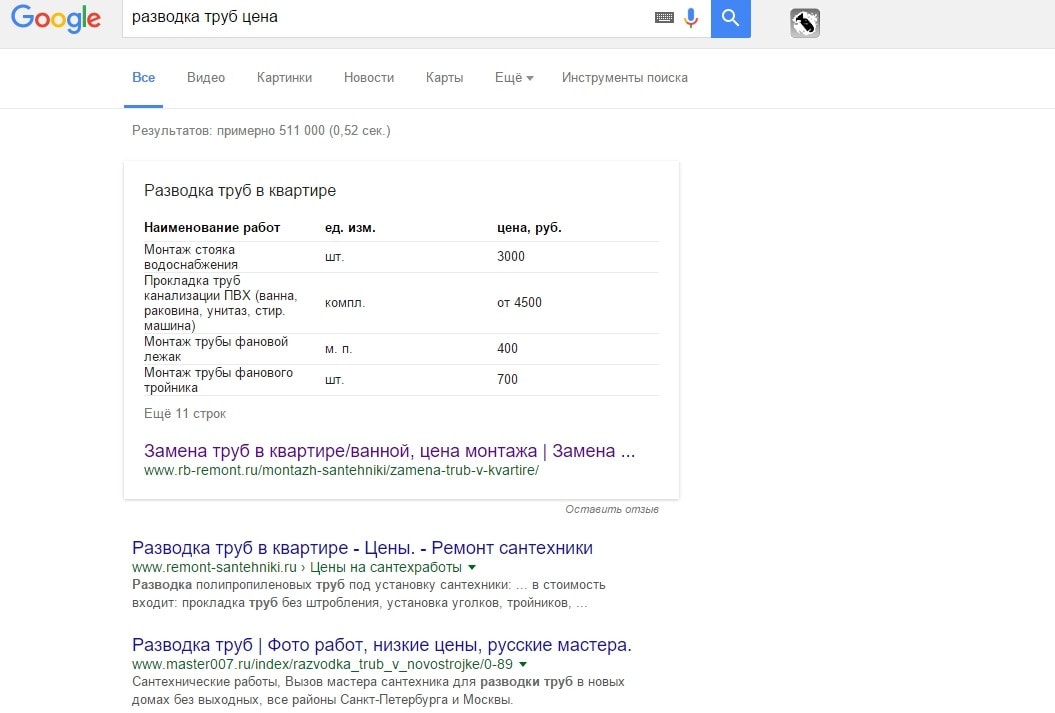Click the Google logo
Viewport: 1055px width, 713px height.
point(56,18)
